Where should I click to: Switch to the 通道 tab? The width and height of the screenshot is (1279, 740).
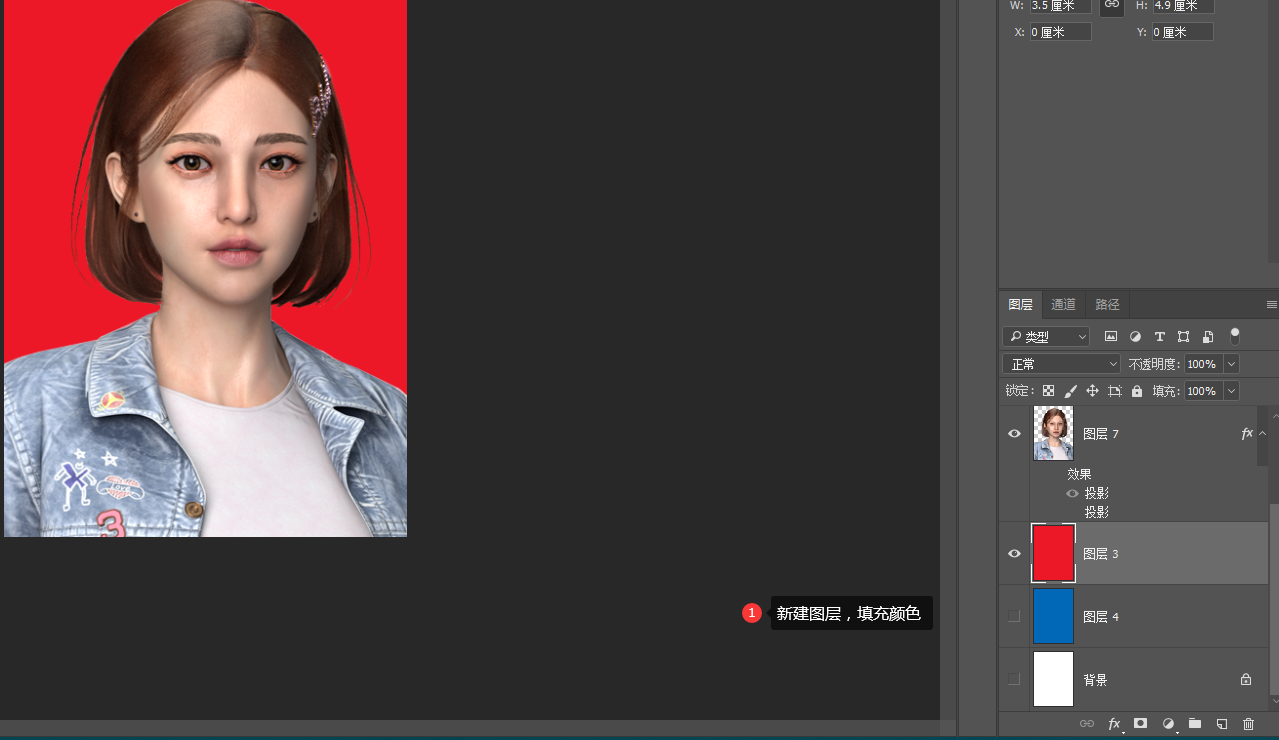pos(1063,305)
